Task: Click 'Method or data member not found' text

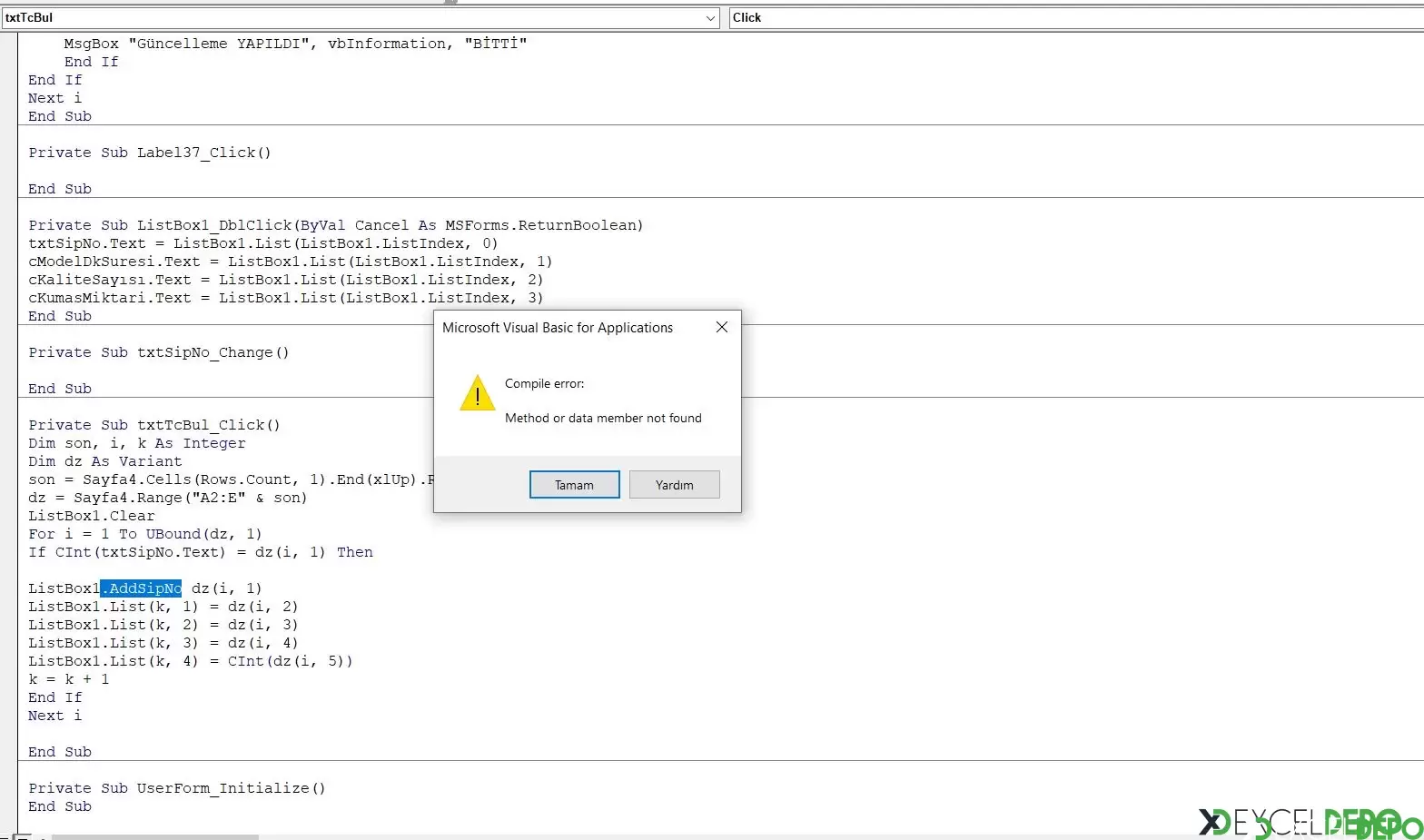Action: point(603,418)
